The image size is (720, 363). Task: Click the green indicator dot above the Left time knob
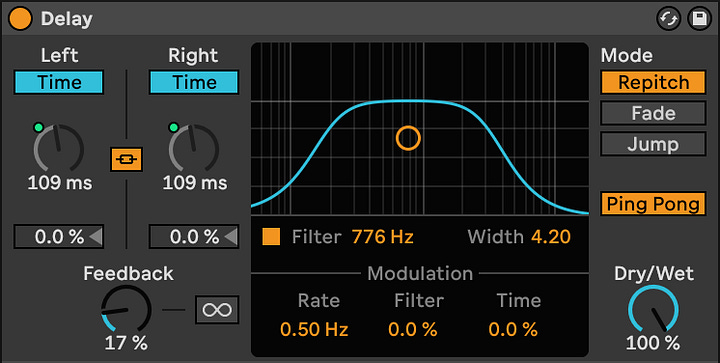click(39, 127)
